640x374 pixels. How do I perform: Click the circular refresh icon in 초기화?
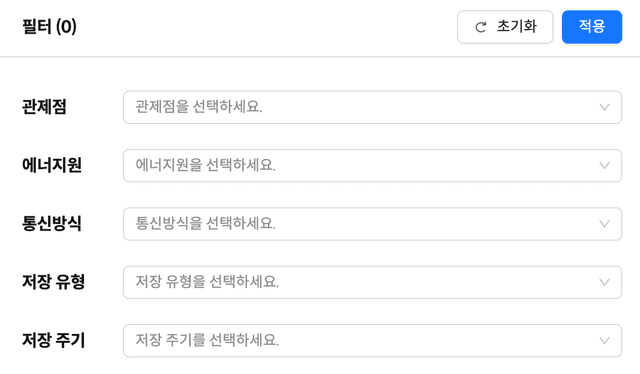tap(481, 27)
